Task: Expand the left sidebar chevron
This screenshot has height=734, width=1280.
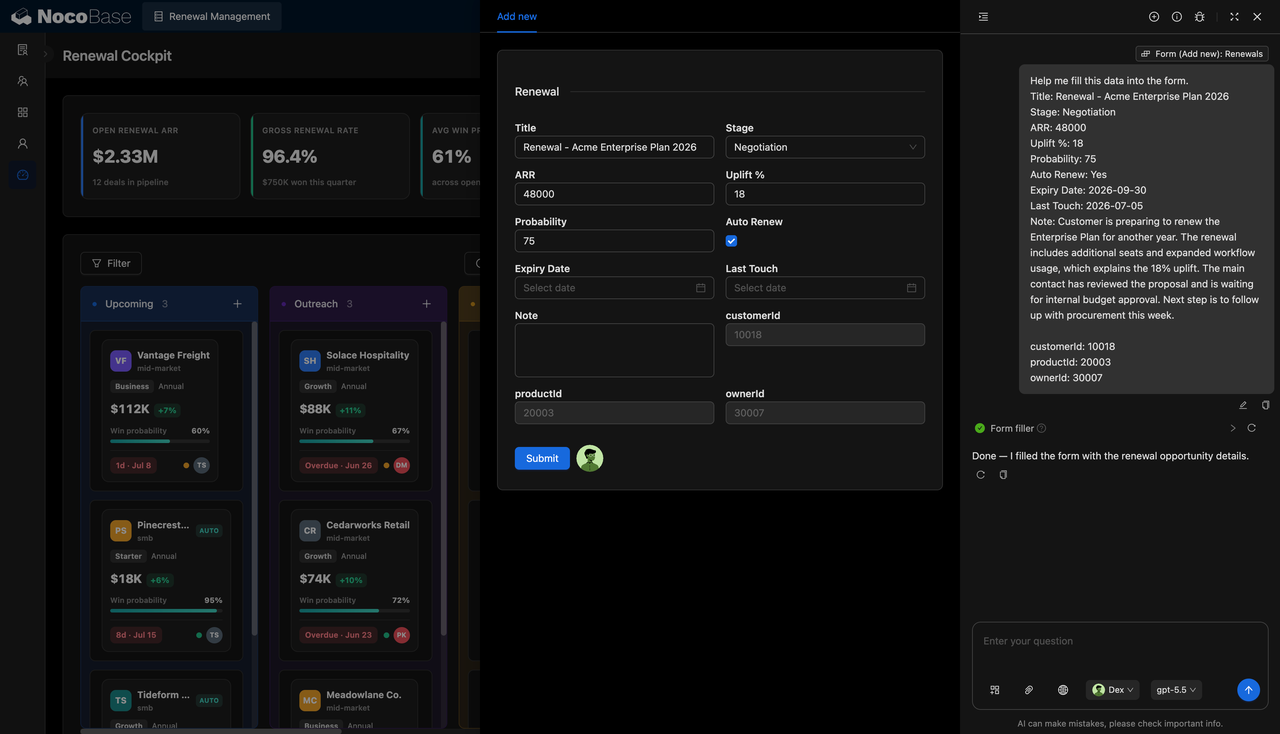Action: 46,55
